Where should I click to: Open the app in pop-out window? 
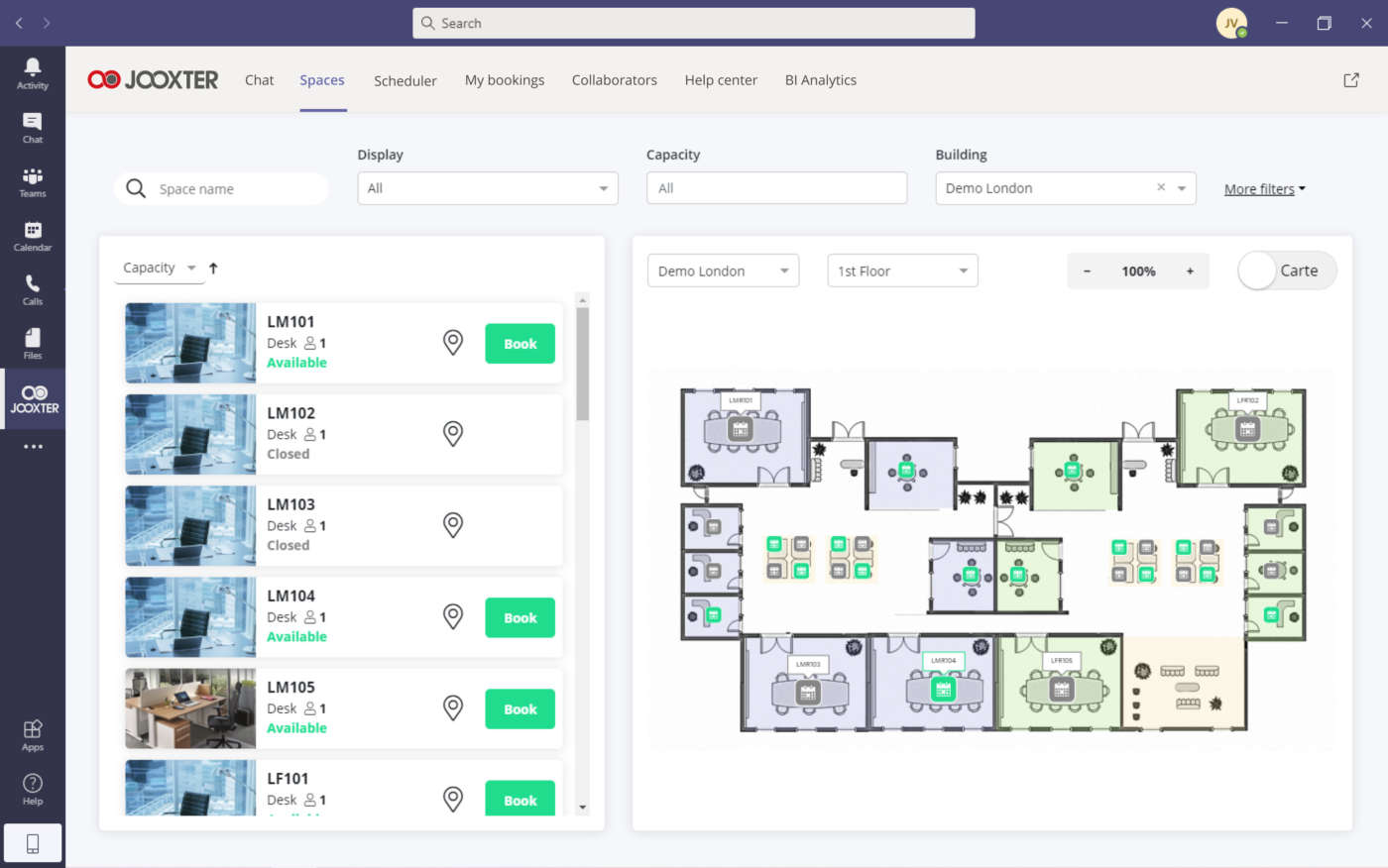tap(1350, 80)
